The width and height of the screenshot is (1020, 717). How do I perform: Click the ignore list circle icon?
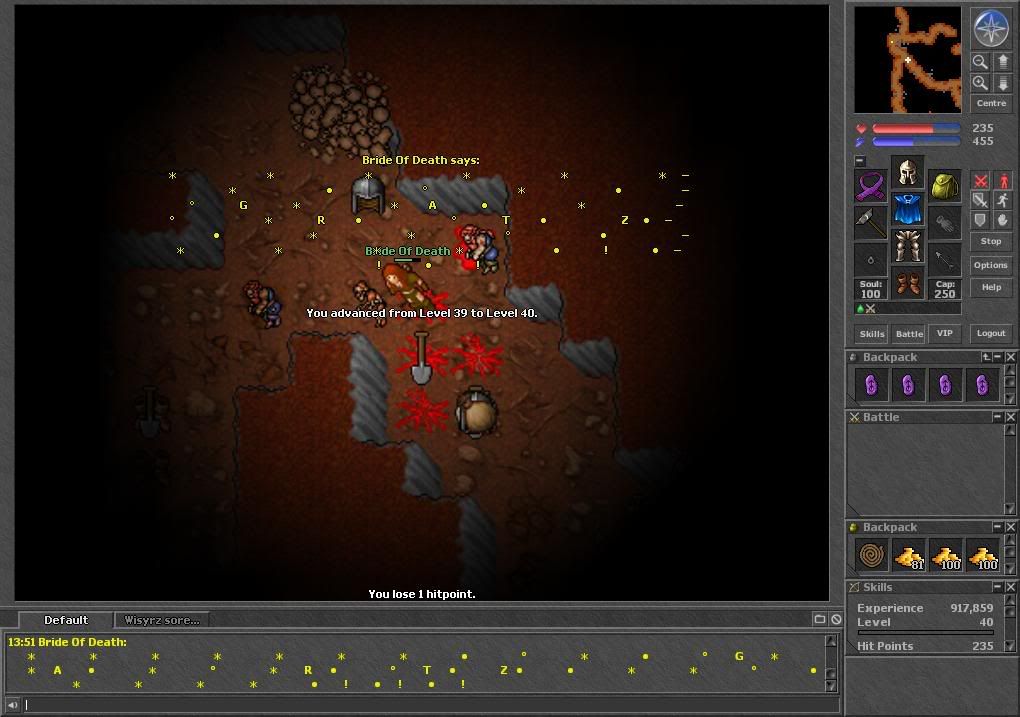(837, 619)
